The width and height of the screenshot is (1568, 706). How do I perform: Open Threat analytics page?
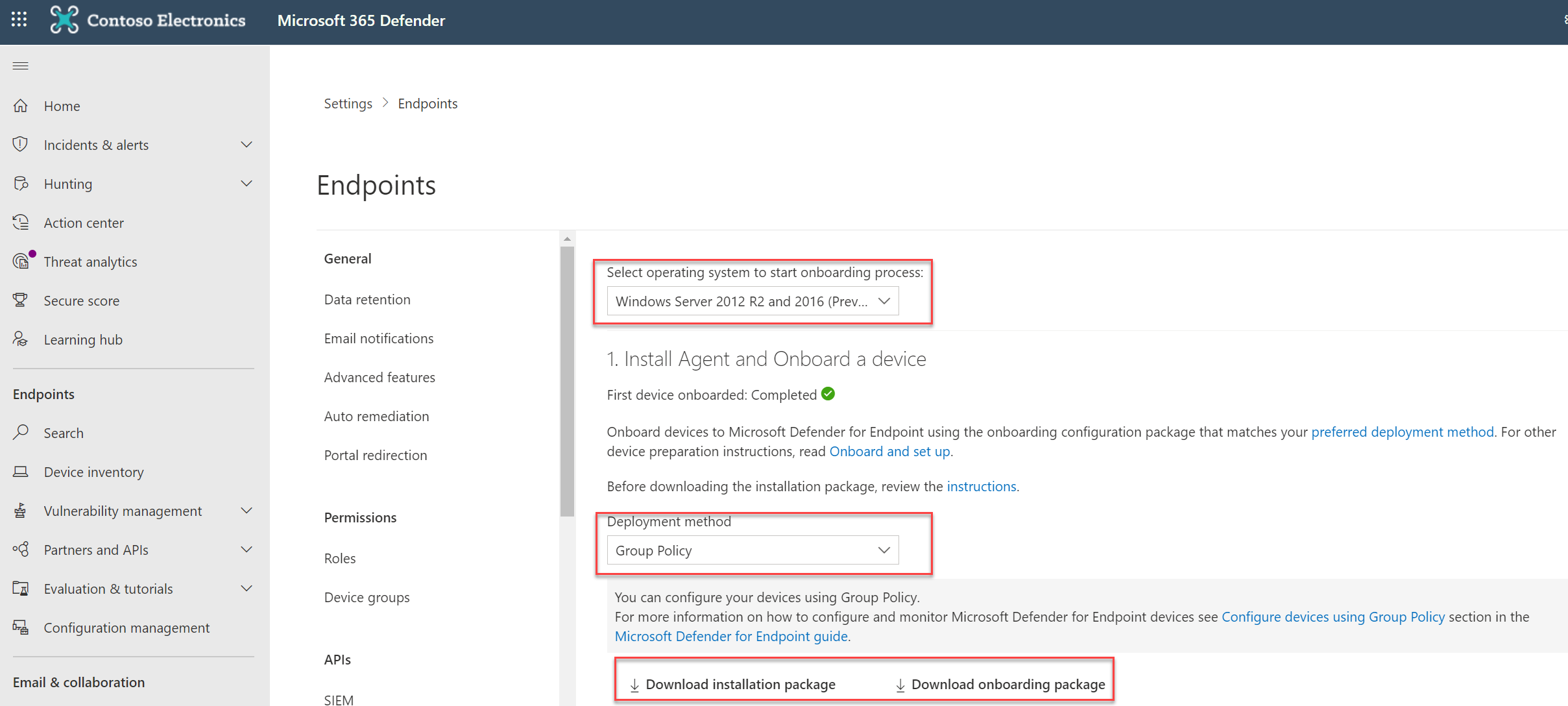pyautogui.click(x=91, y=262)
